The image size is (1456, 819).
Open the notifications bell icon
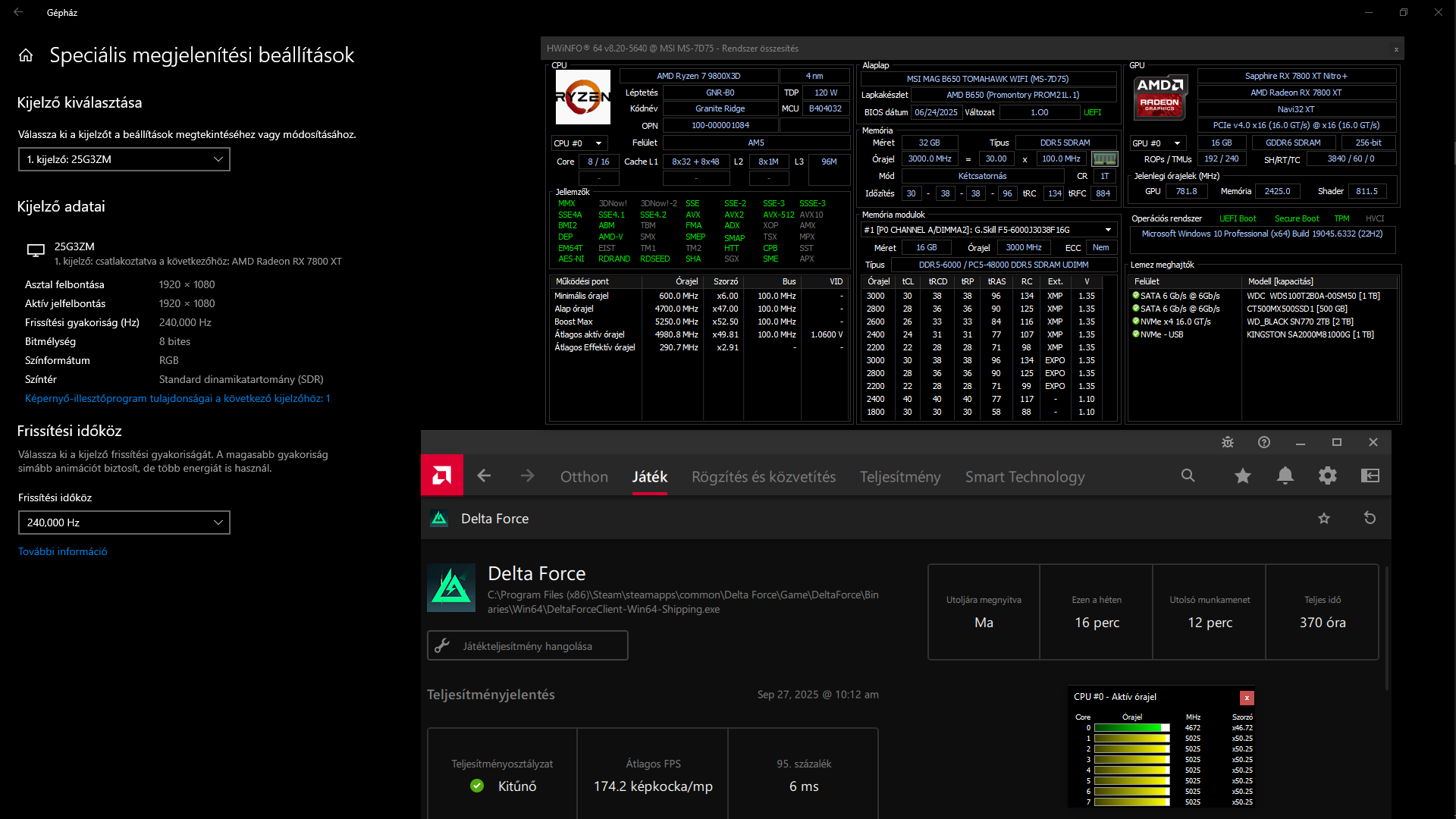point(1285,475)
